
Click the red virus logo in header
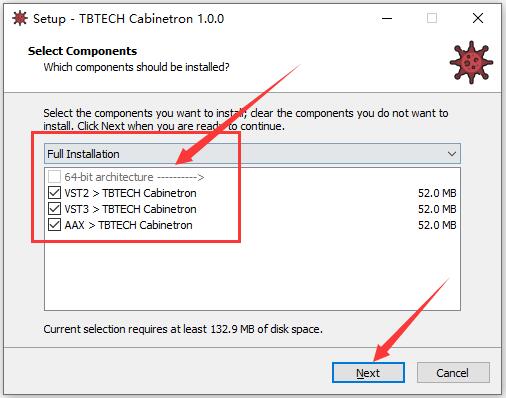click(471, 62)
